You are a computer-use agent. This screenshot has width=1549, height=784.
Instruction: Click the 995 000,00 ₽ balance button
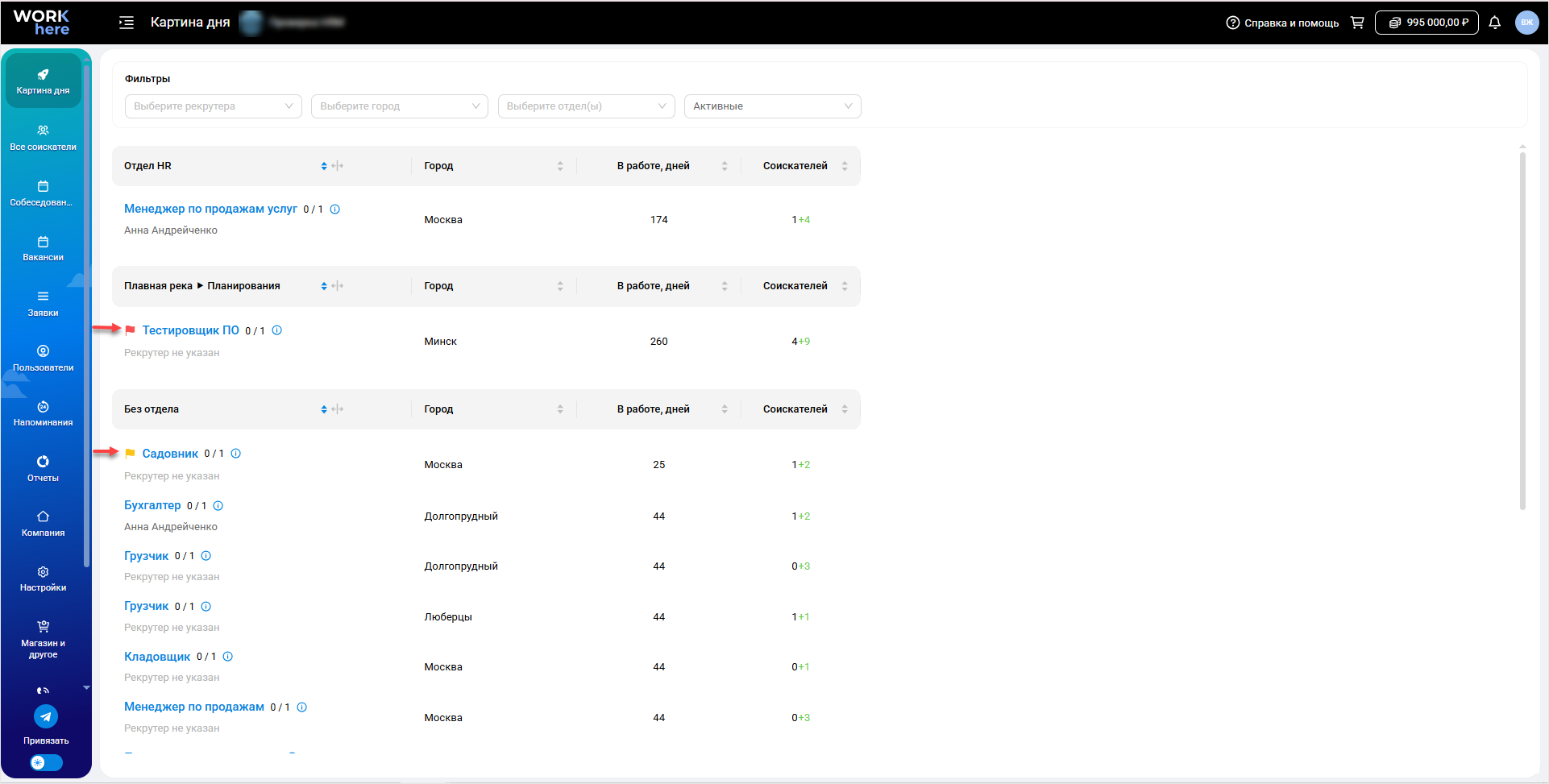coord(1426,23)
